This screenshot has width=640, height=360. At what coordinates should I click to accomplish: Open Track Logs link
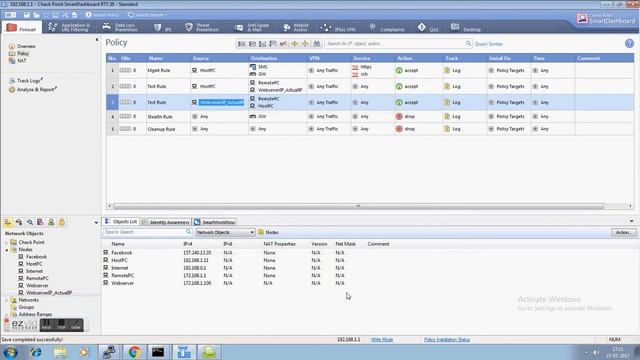pos(26,81)
